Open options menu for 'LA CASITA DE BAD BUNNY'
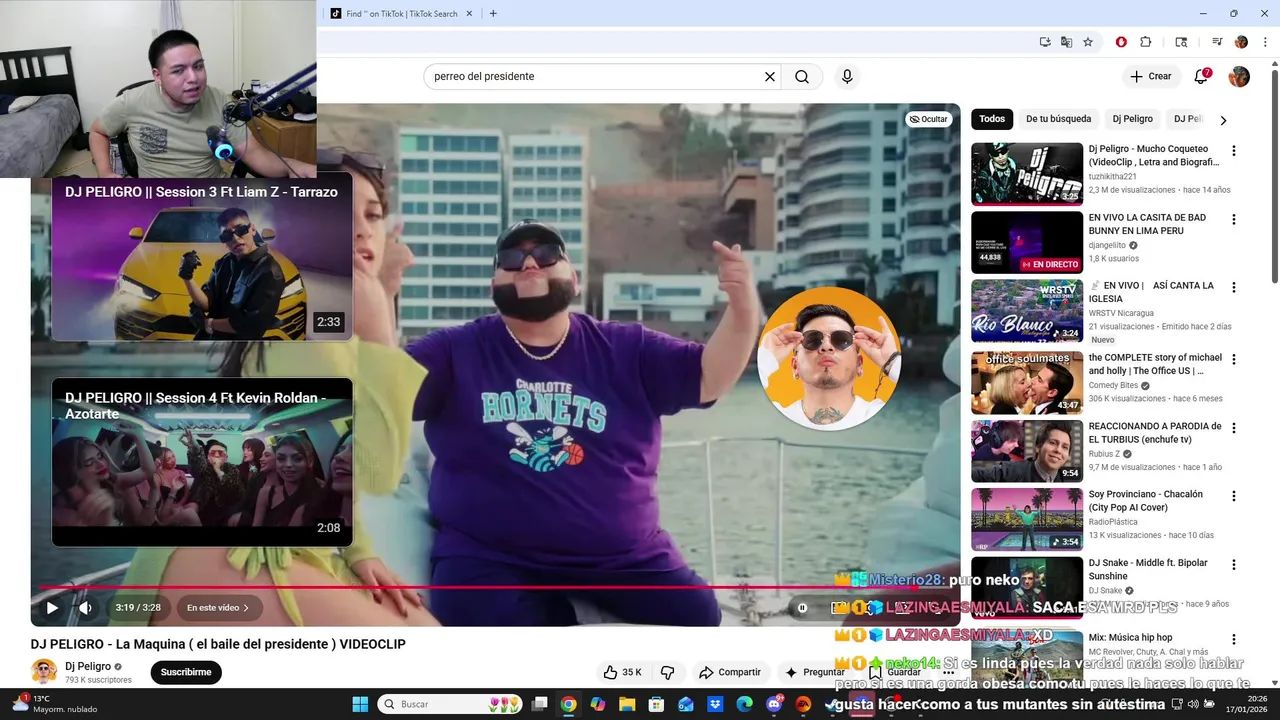This screenshot has width=1280, height=720. [1233, 219]
